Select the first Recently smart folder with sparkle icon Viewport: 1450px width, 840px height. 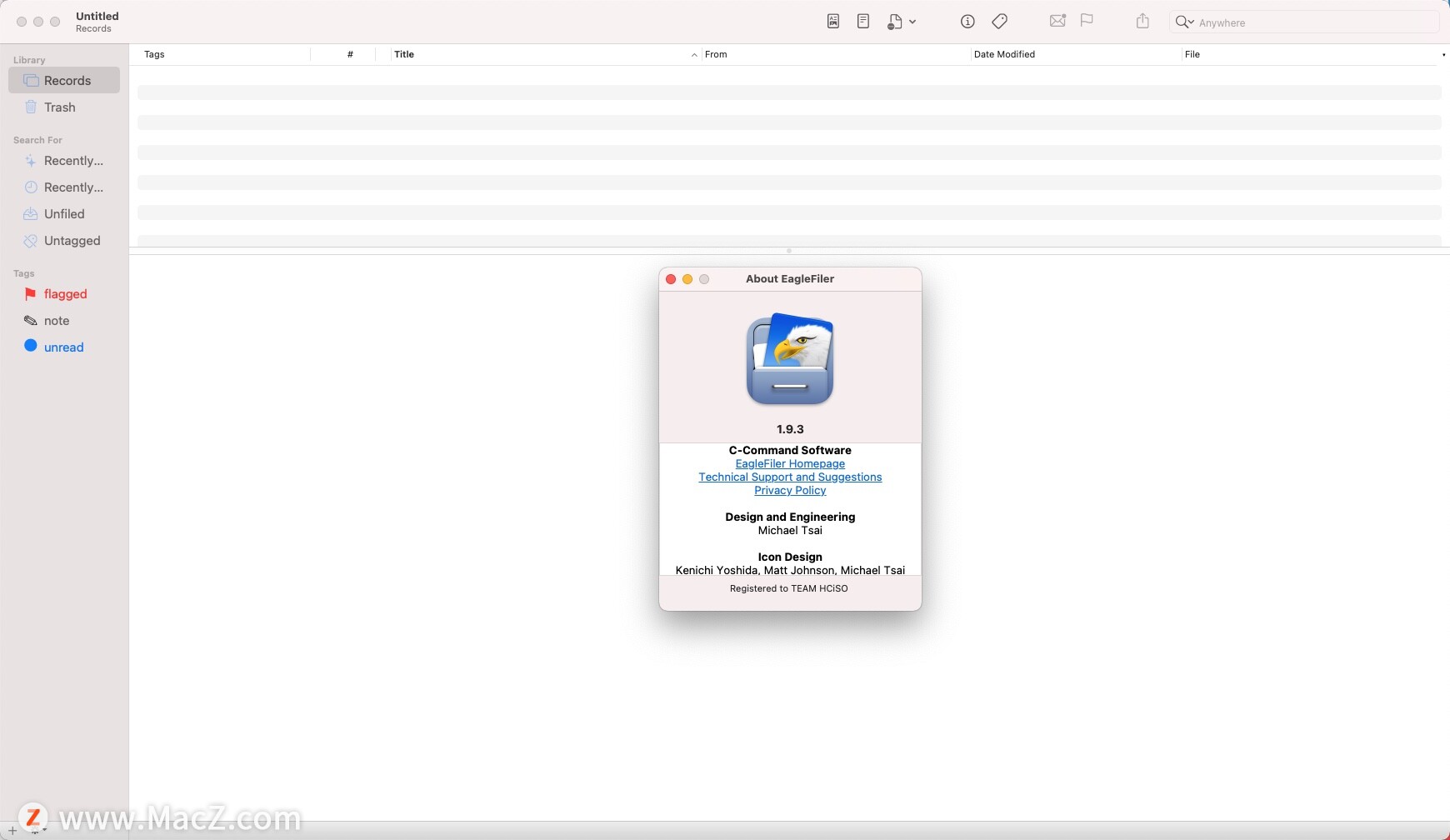pyautogui.click(x=64, y=161)
